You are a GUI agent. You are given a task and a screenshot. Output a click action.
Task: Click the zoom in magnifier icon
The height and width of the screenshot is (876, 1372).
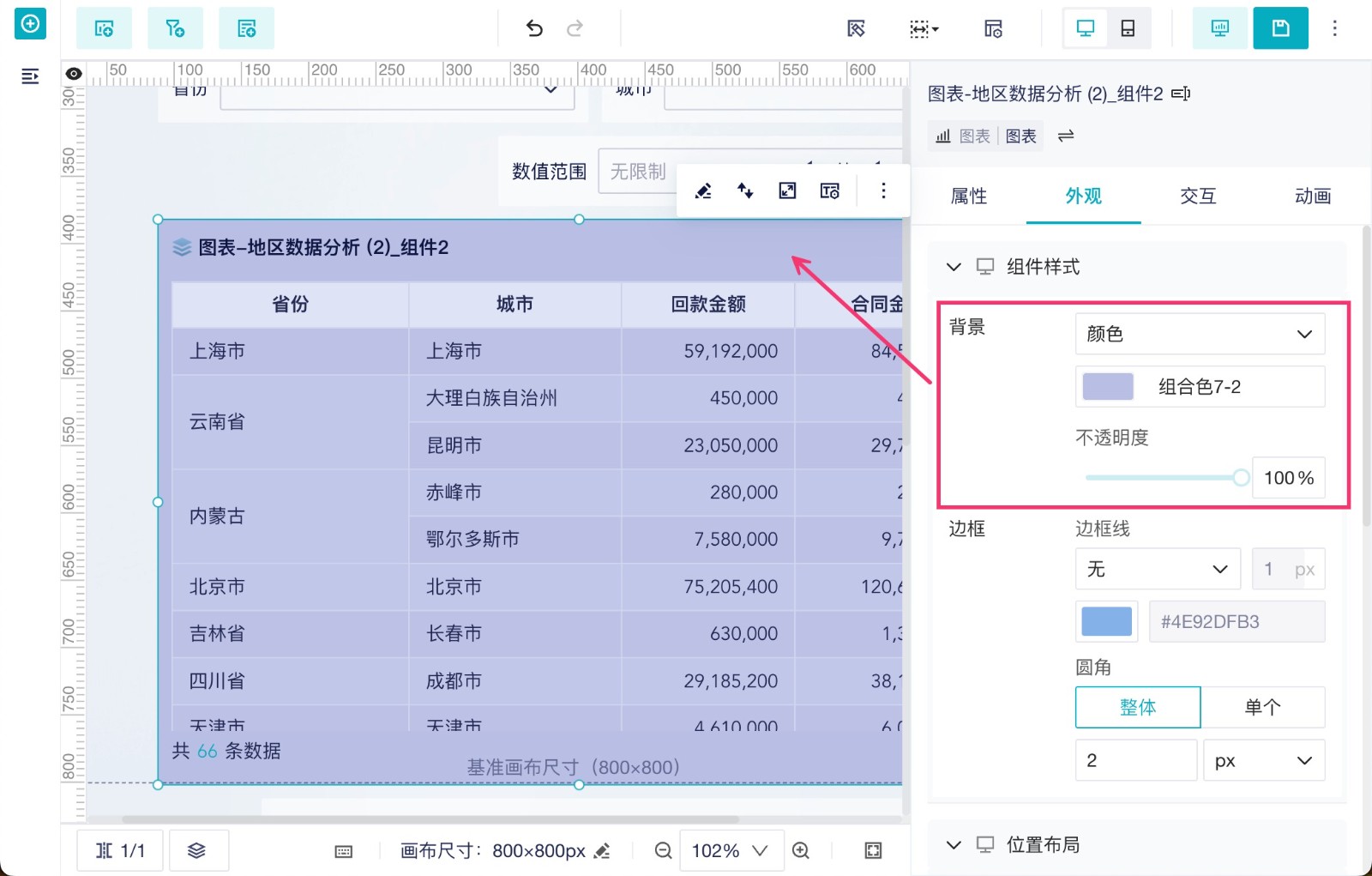[801, 850]
